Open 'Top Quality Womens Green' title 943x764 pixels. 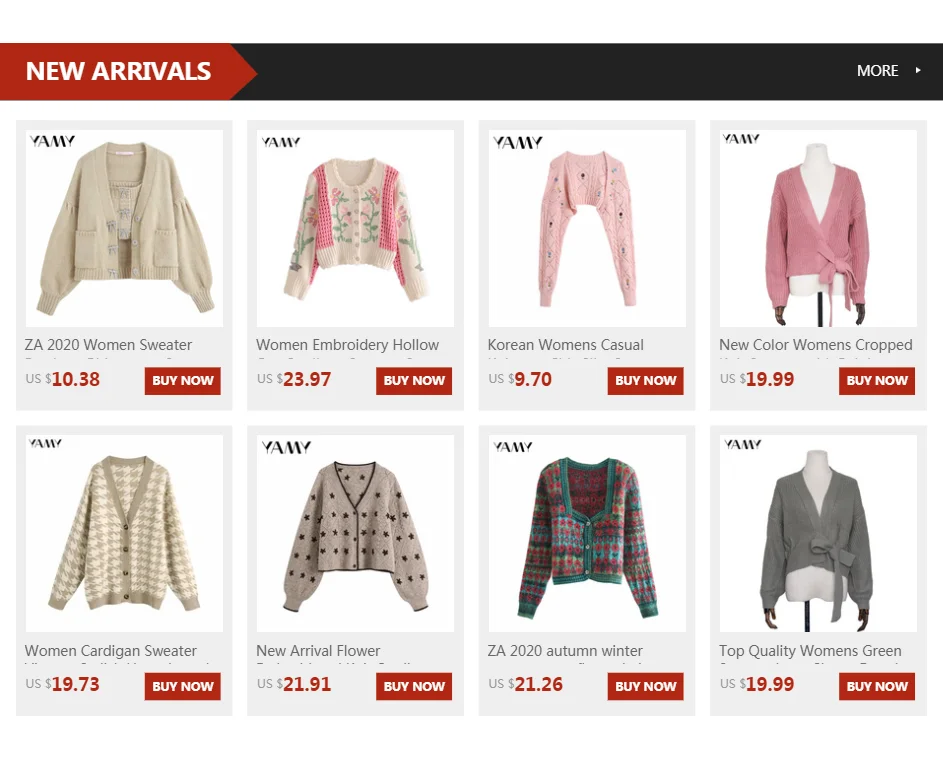pyautogui.click(x=810, y=651)
